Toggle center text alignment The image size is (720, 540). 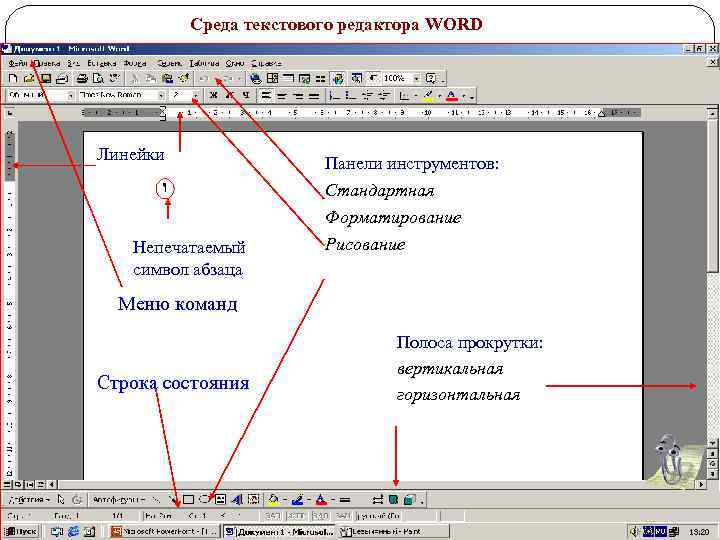tap(282, 96)
